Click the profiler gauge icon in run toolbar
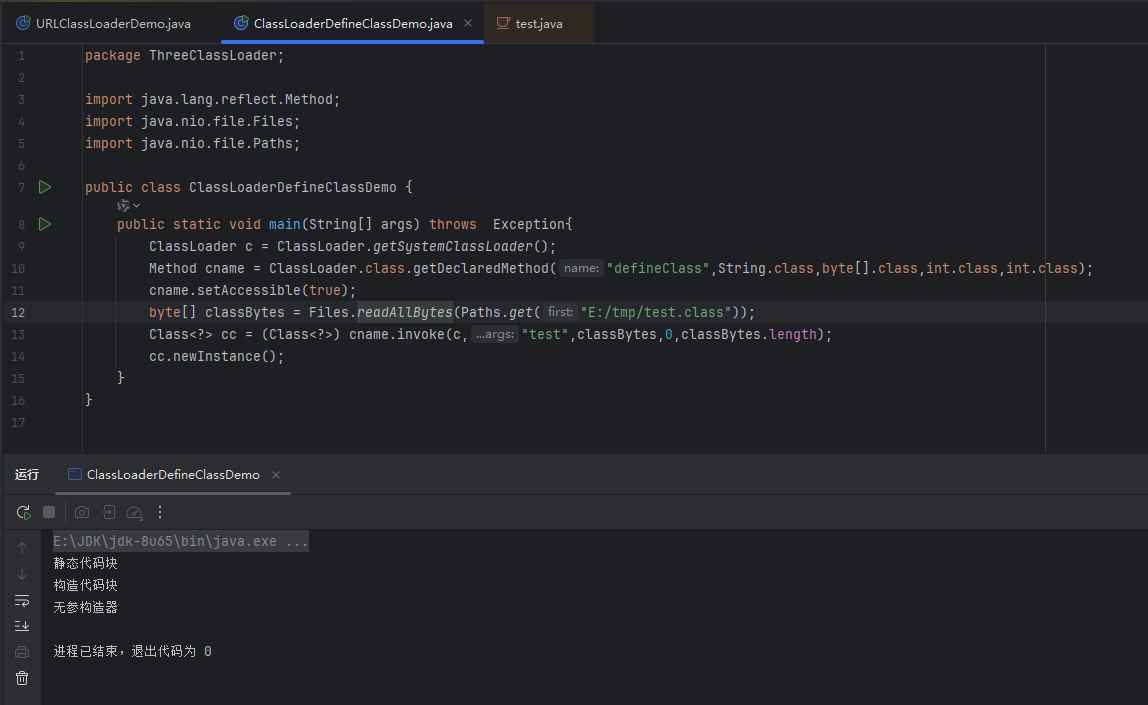The image size is (1148, 705). [x=134, y=512]
